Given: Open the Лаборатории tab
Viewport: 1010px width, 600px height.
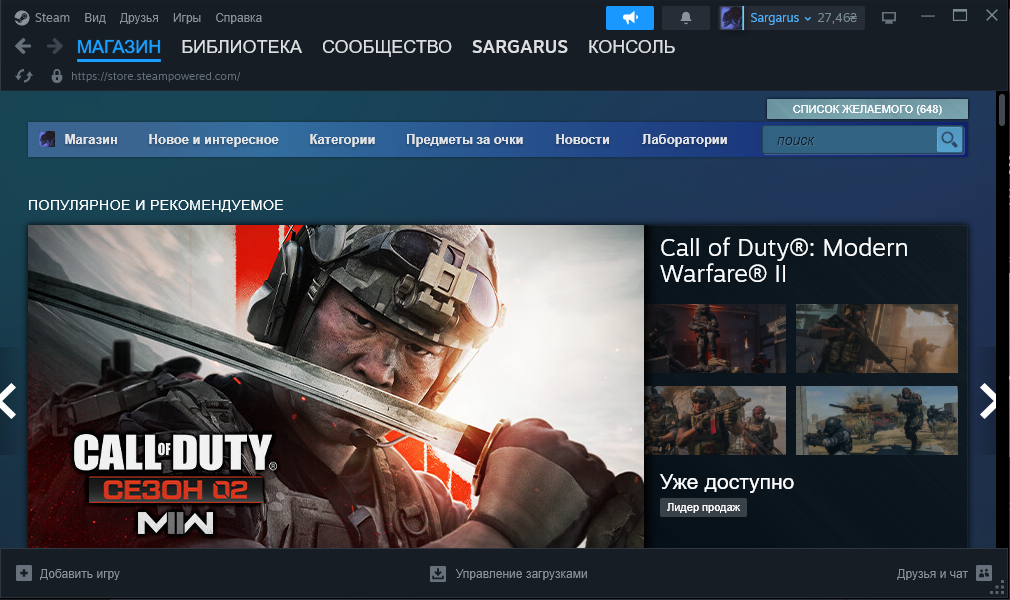Looking at the screenshot, I should pos(685,139).
